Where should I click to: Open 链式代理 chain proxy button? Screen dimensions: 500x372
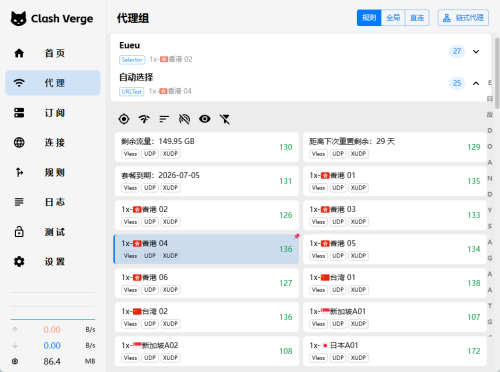tap(463, 18)
